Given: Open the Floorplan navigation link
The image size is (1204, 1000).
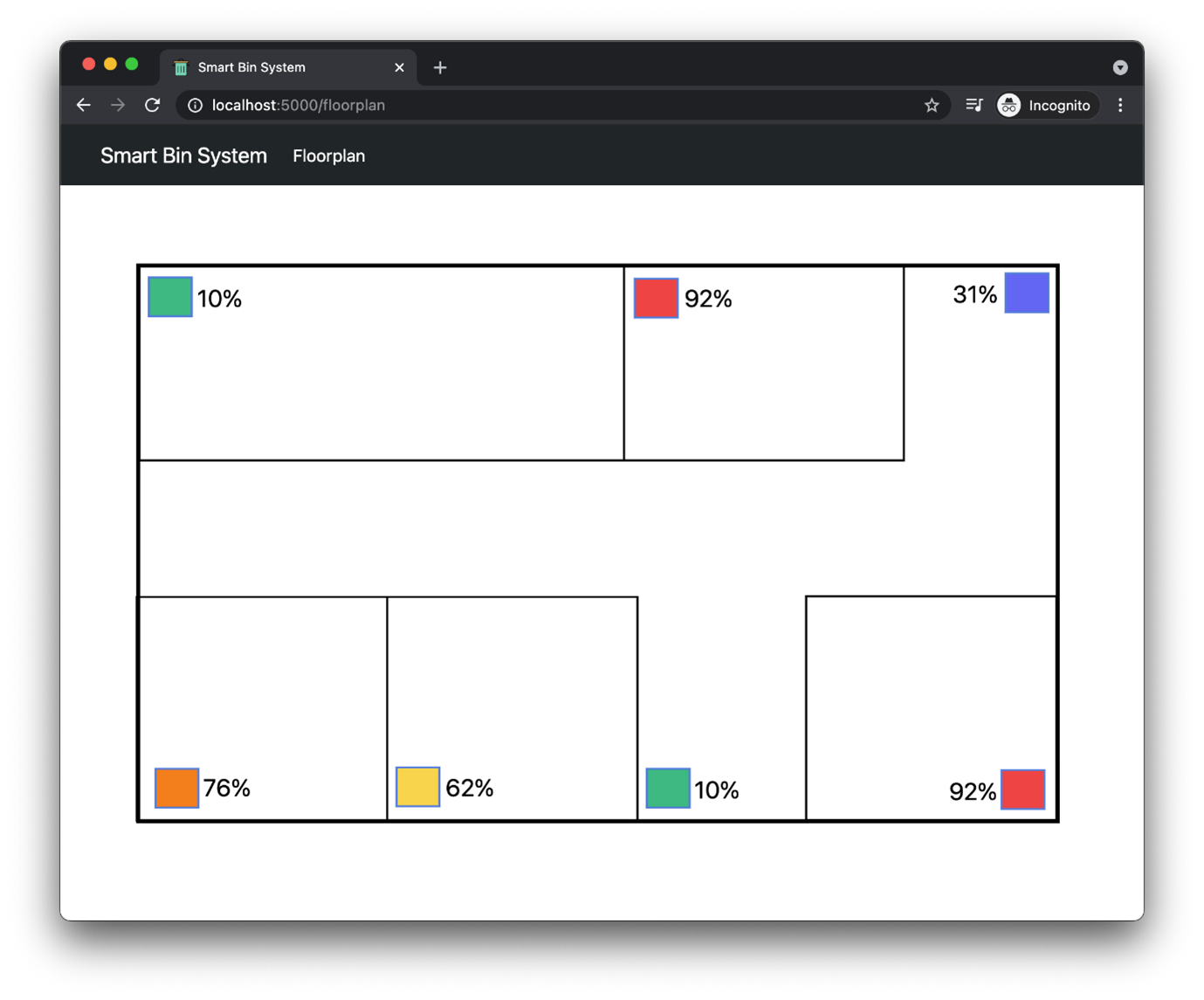Looking at the screenshot, I should click(x=329, y=156).
